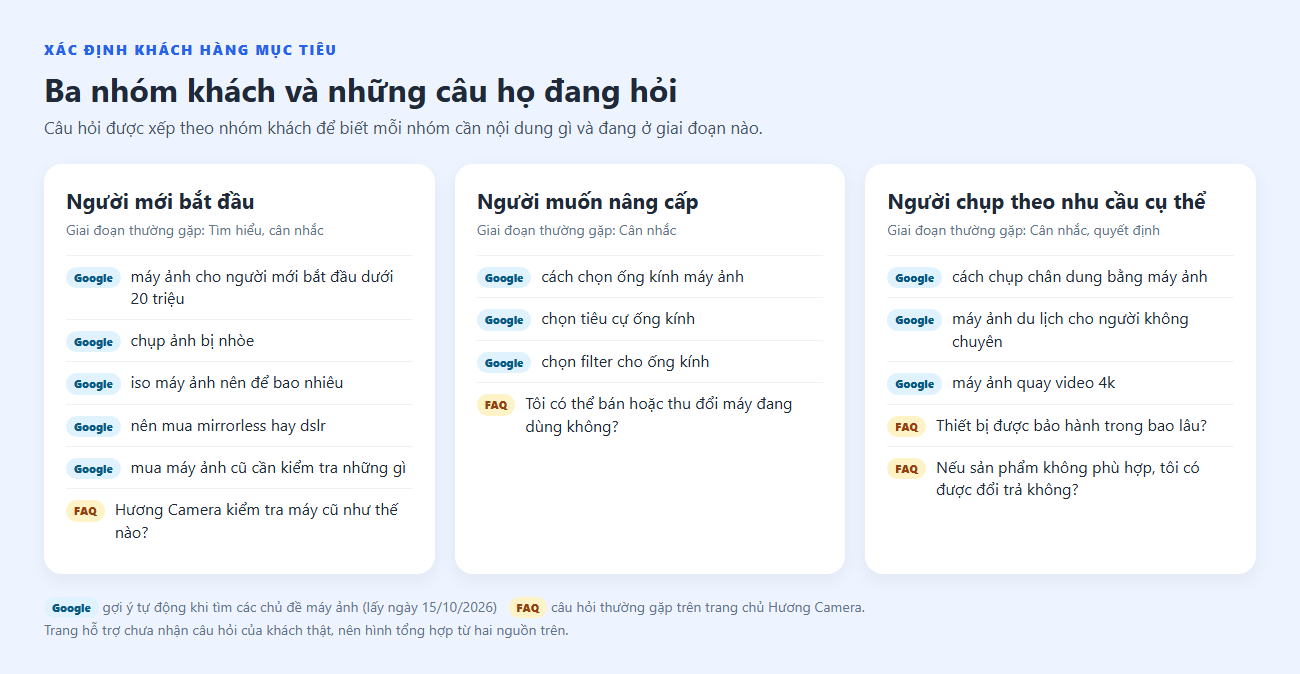Viewport: 1300px width, 674px height.
Task: Select the query "cách chọn ống kính máy ảnh"
Action: click(643, 277)
